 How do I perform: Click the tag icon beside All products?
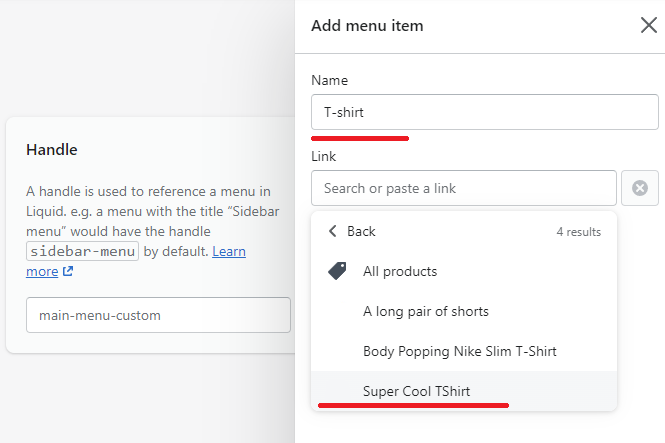coord(337,271)
